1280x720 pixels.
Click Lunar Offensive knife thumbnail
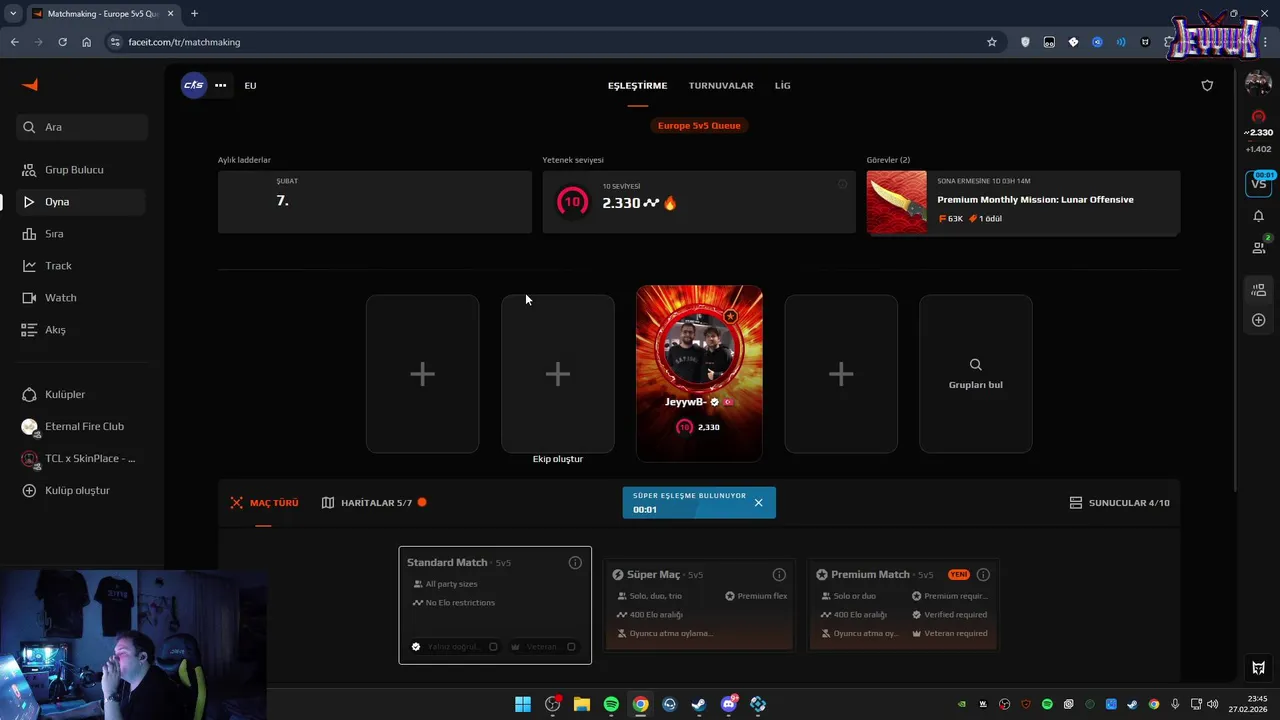[x=896, y=202]
